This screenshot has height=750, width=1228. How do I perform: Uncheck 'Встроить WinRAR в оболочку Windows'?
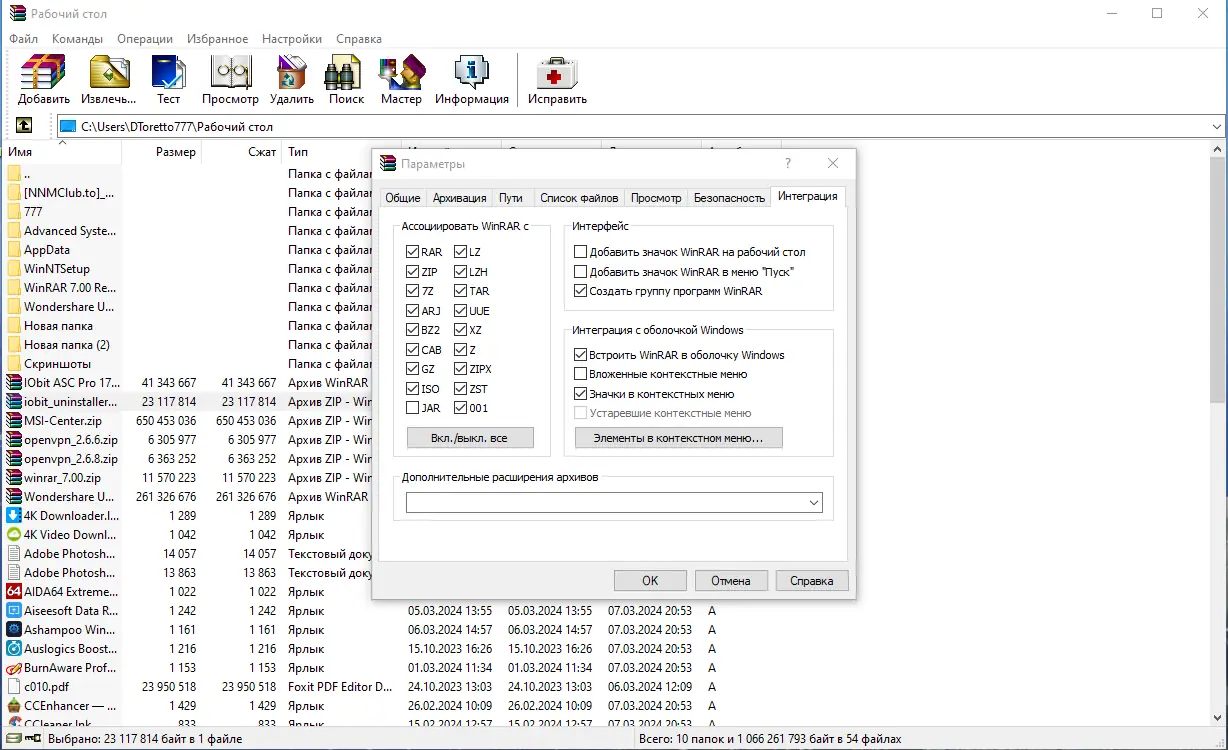[581, 355]
